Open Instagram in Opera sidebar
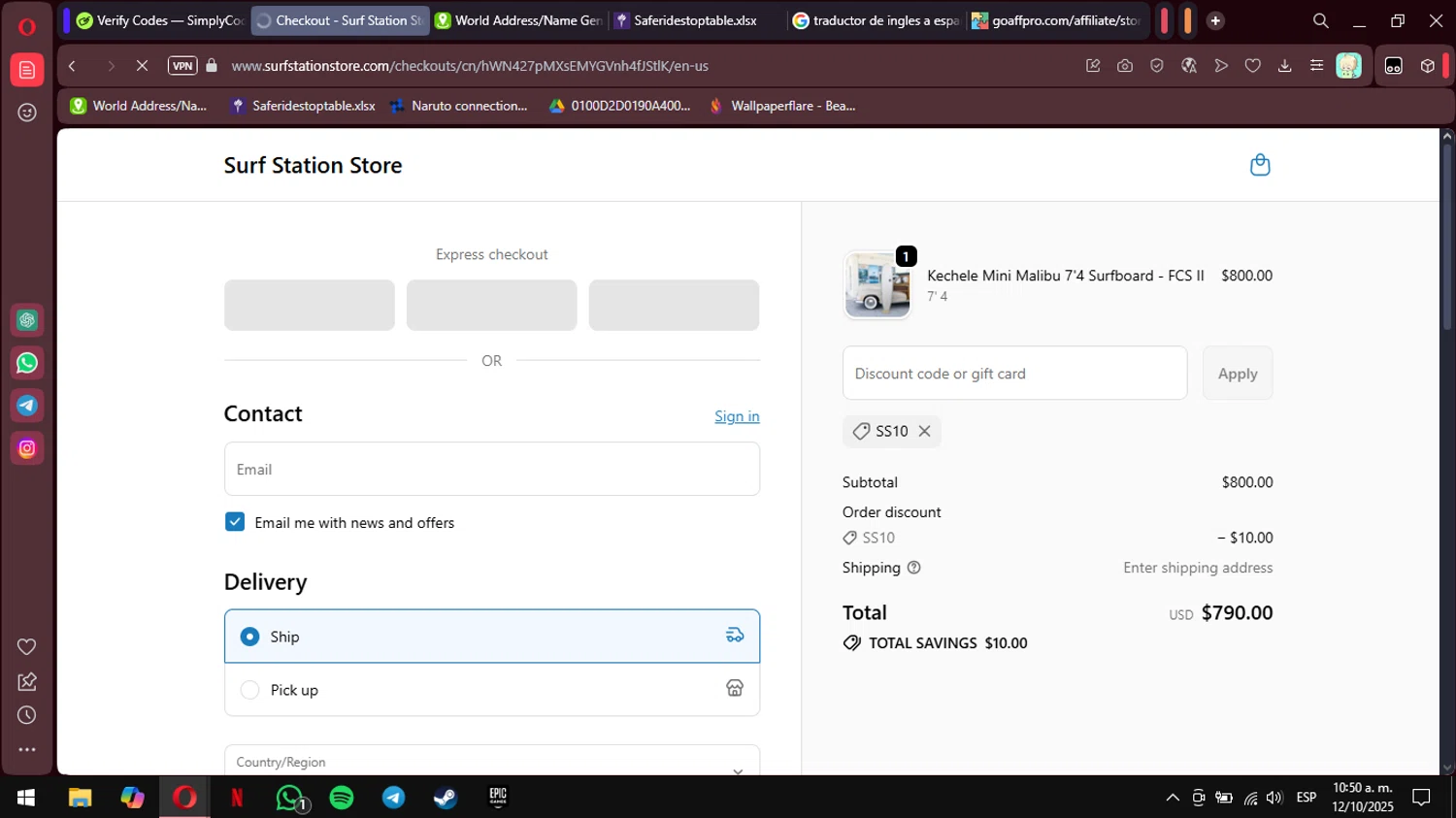 coord(27,448)
